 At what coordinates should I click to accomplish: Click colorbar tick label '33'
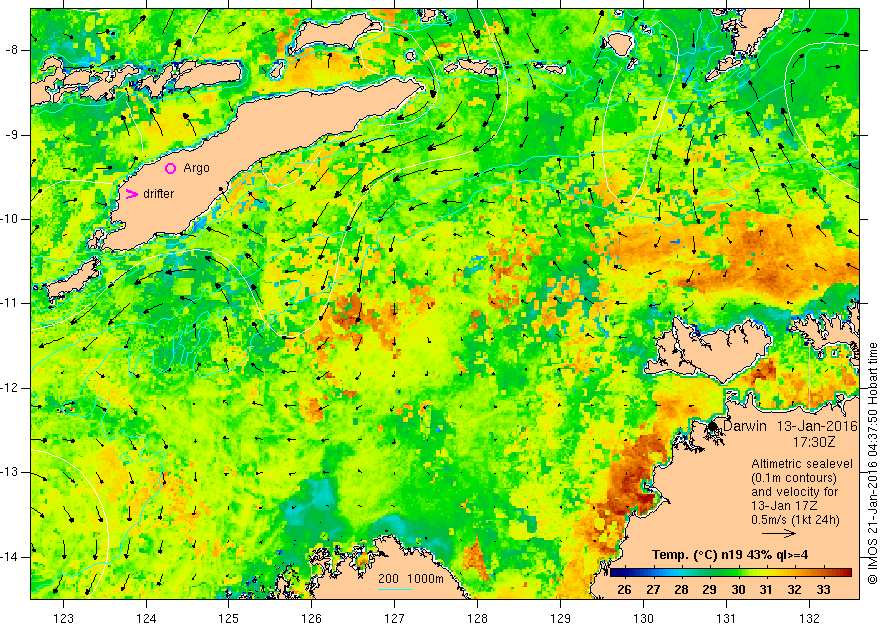click(x=823, y=590)
